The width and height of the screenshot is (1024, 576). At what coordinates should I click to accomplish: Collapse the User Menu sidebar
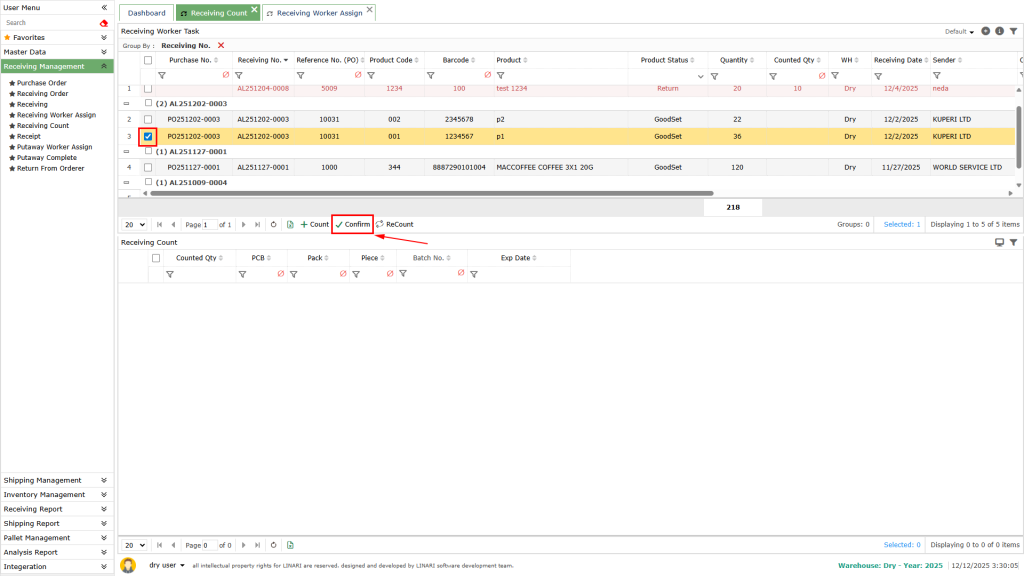104,7
